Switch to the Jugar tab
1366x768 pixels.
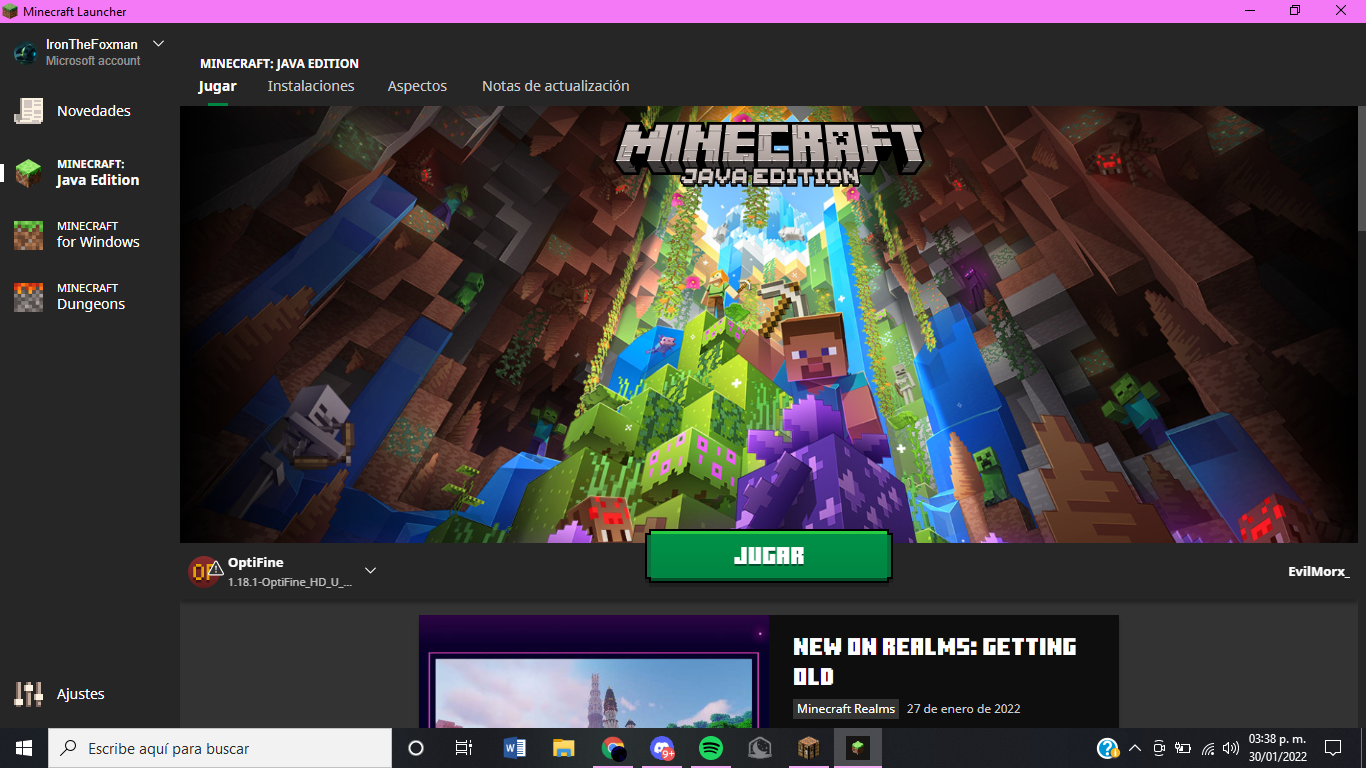click(x=217, y=86)
